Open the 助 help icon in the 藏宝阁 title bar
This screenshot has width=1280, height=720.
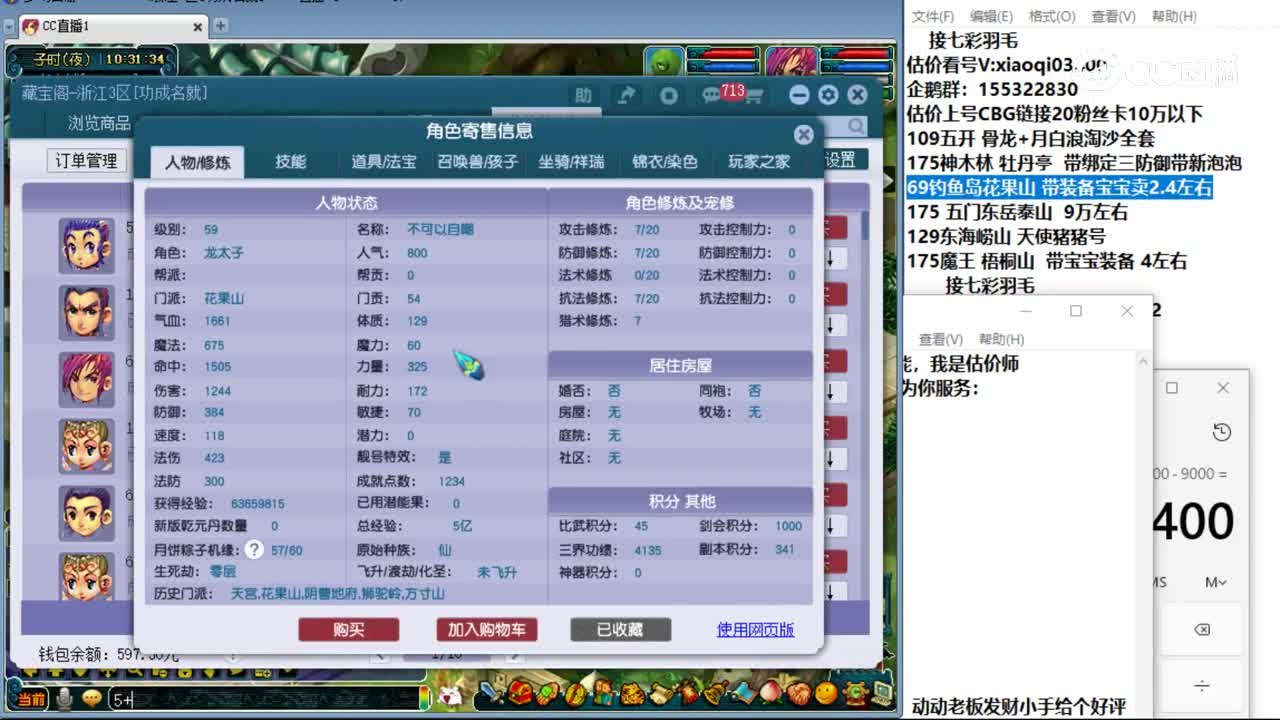point(583,95)
